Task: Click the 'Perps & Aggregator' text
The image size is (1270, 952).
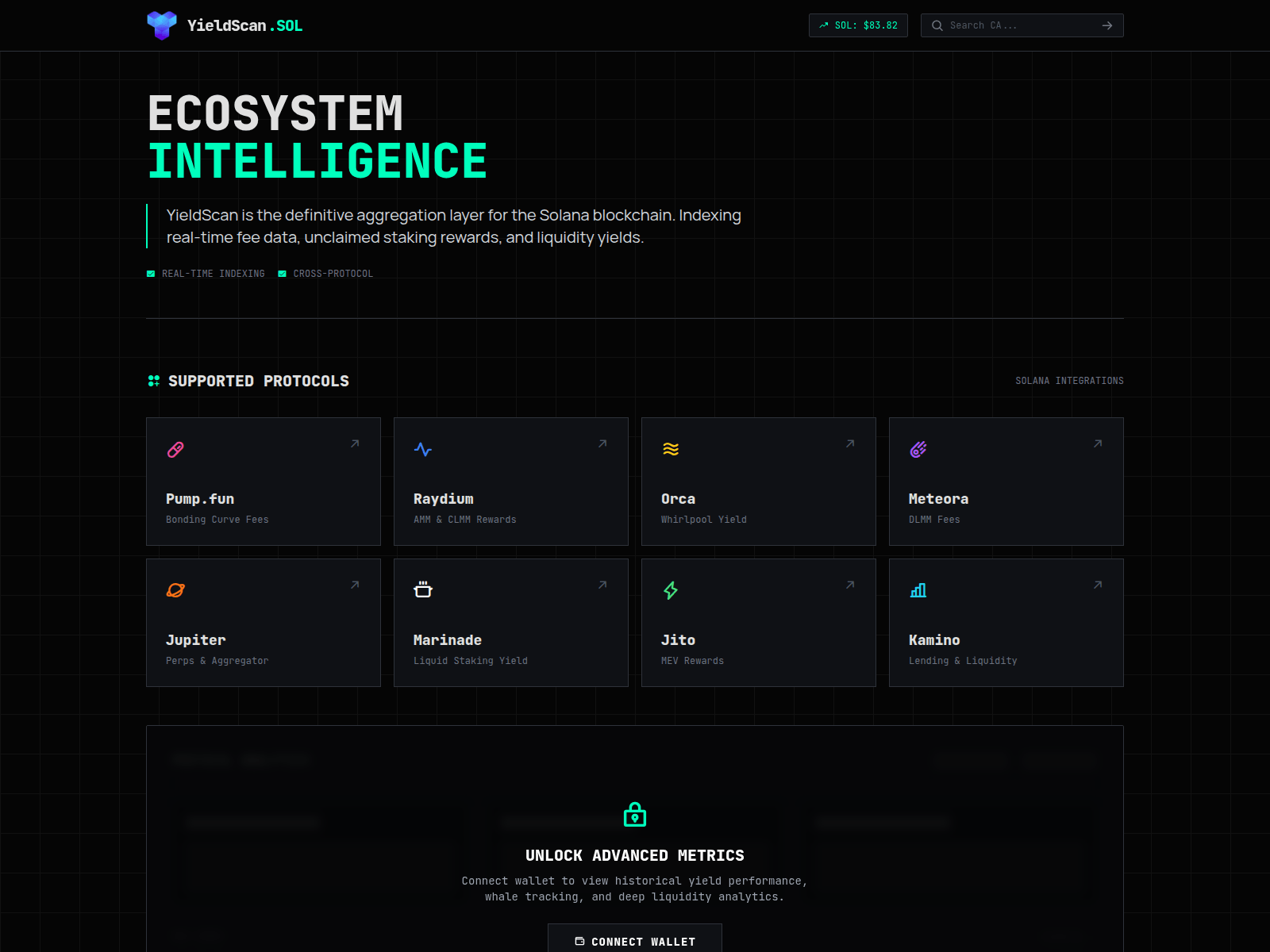Action: tap(217, 661)
